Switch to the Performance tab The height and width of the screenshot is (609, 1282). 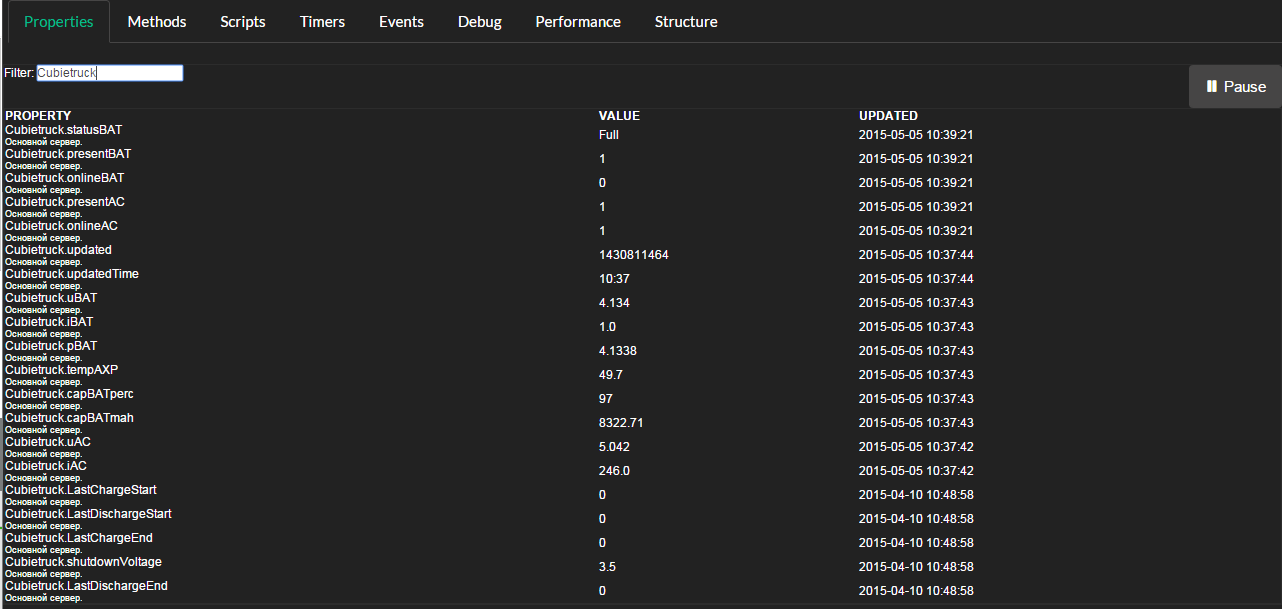578,22
